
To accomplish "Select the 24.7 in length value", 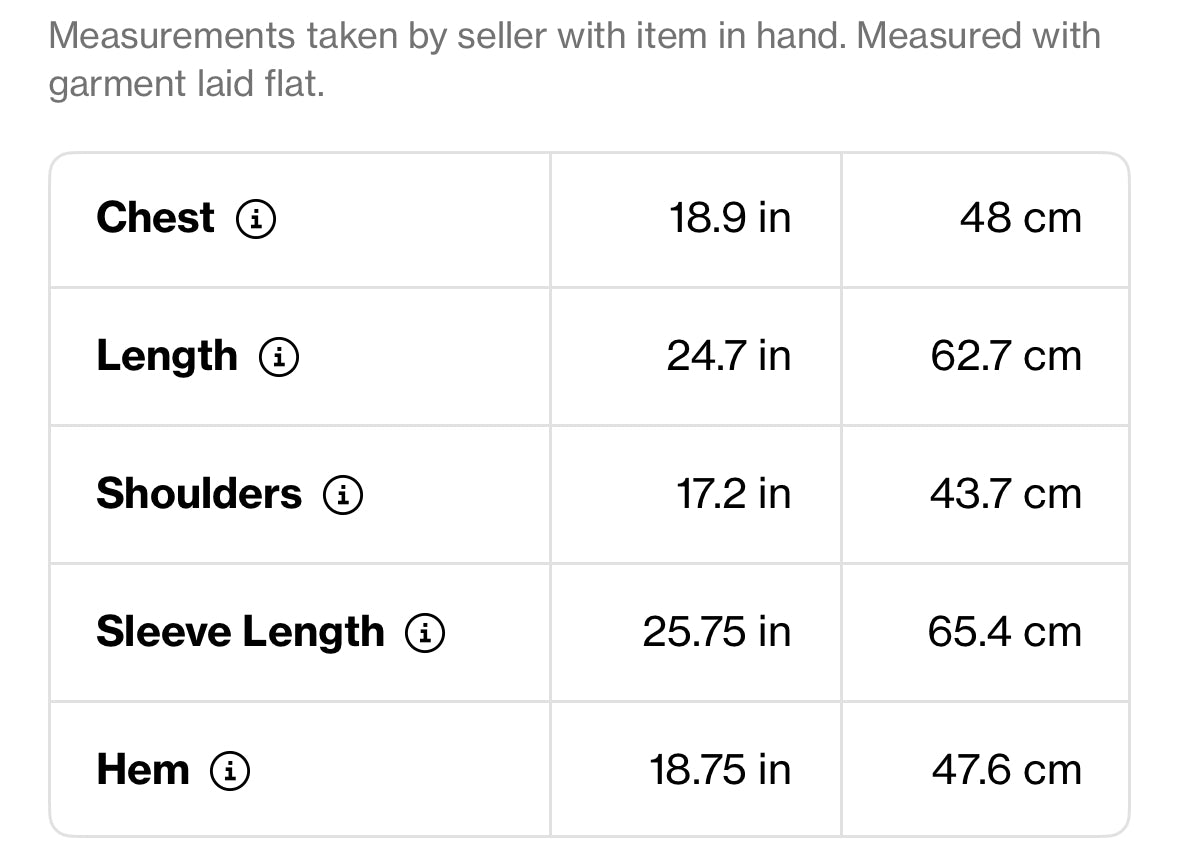I will [729, 357].
